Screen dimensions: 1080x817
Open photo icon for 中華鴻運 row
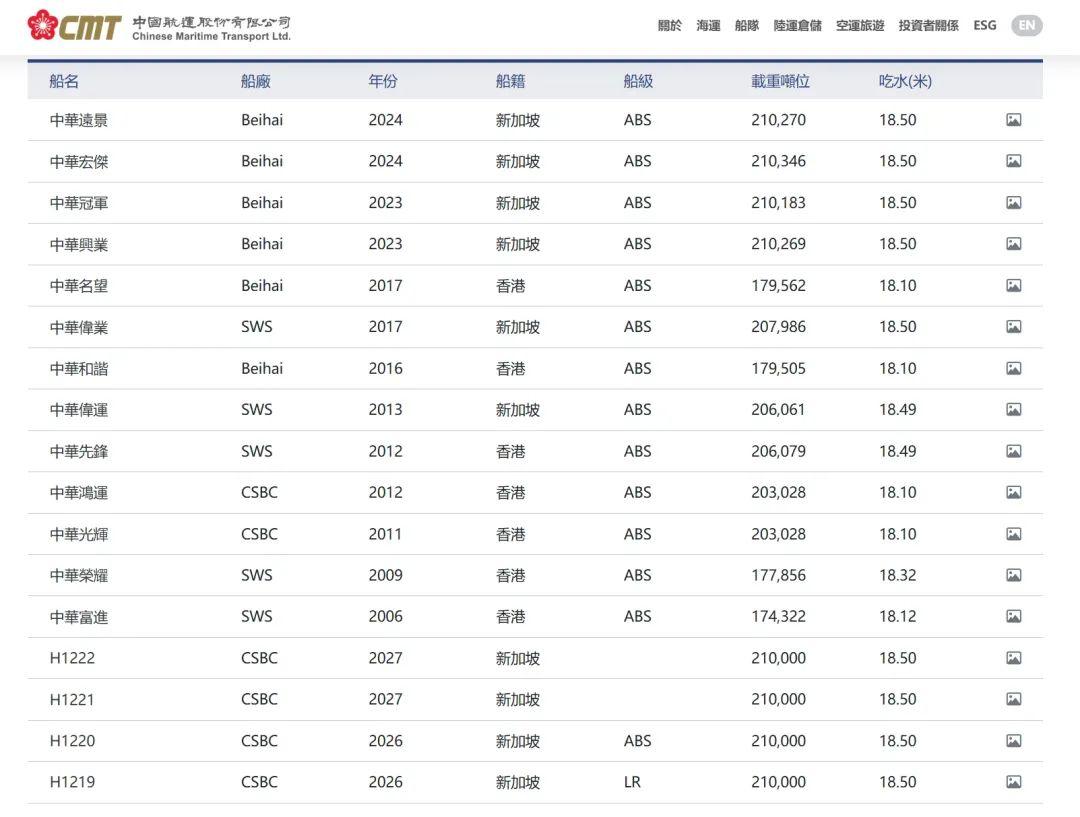coord(1013,493)
